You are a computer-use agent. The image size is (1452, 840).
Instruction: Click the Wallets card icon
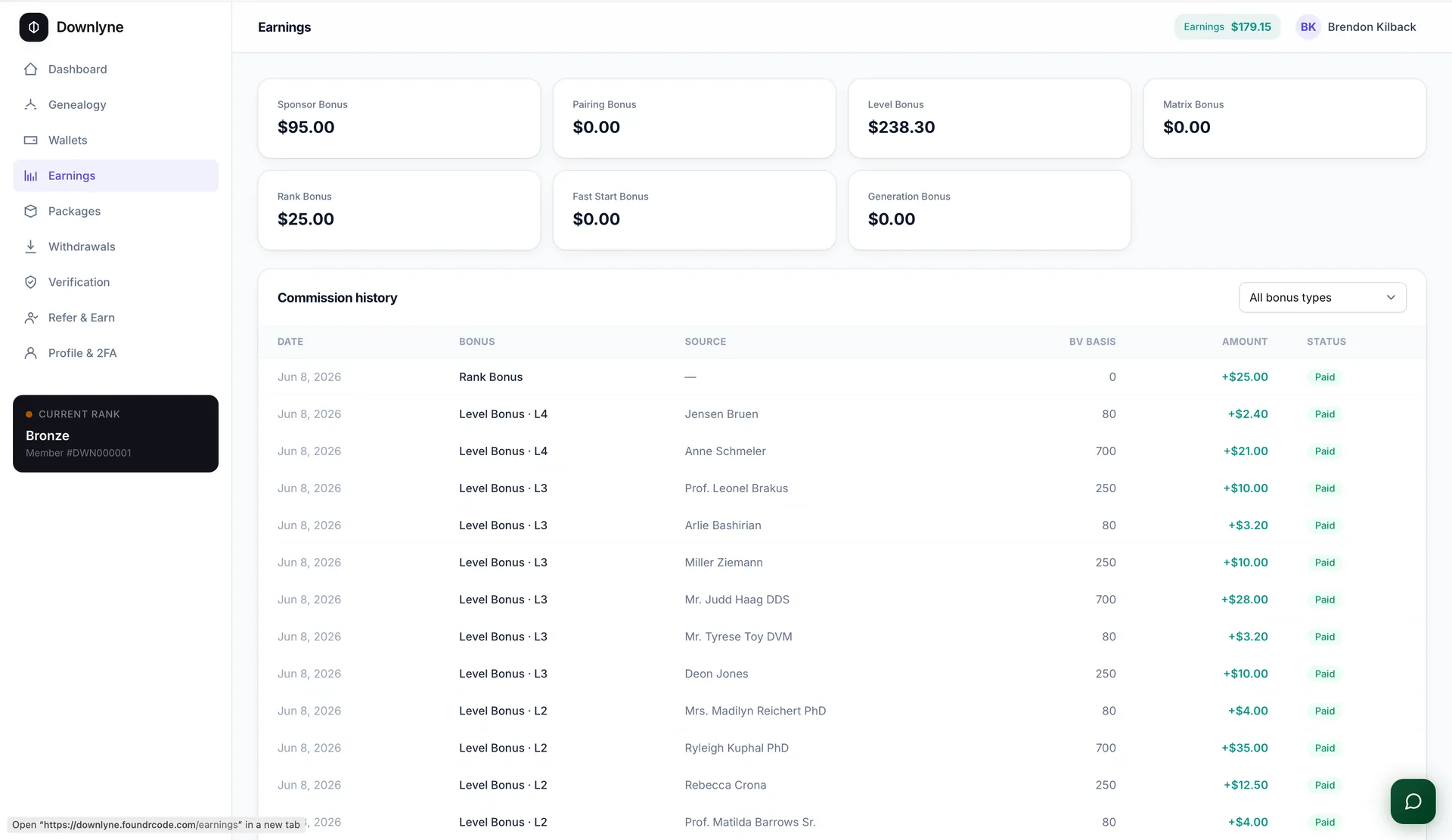click(30, 140)
